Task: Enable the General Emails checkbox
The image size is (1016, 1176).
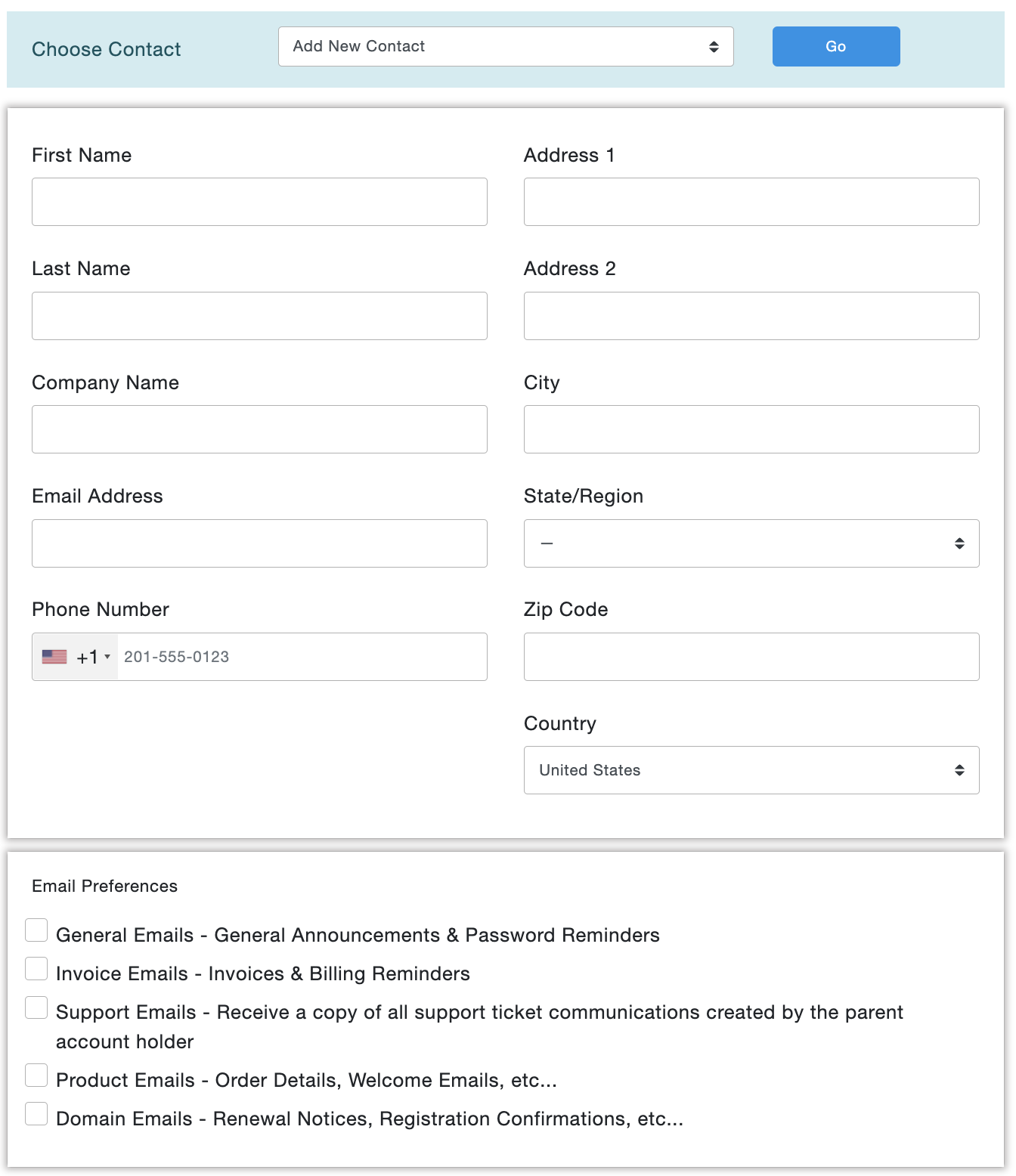Action: [36, 930]
